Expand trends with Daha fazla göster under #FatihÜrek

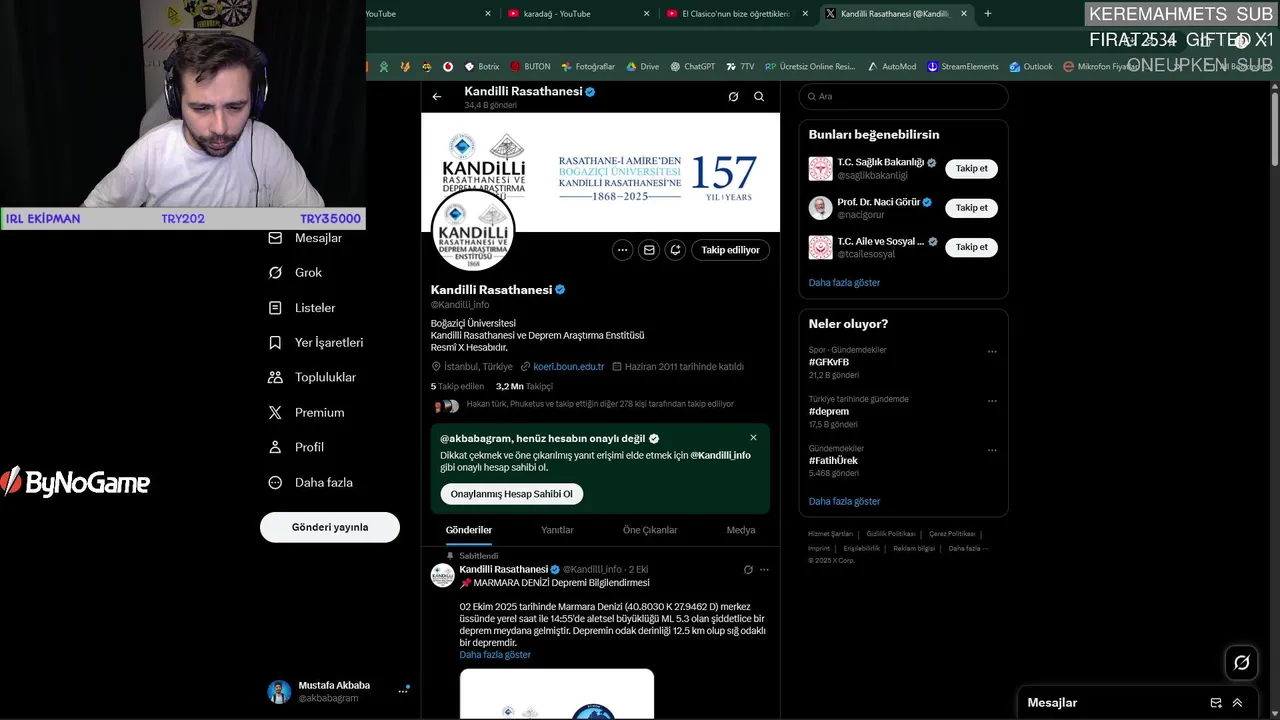coord(844,502)
